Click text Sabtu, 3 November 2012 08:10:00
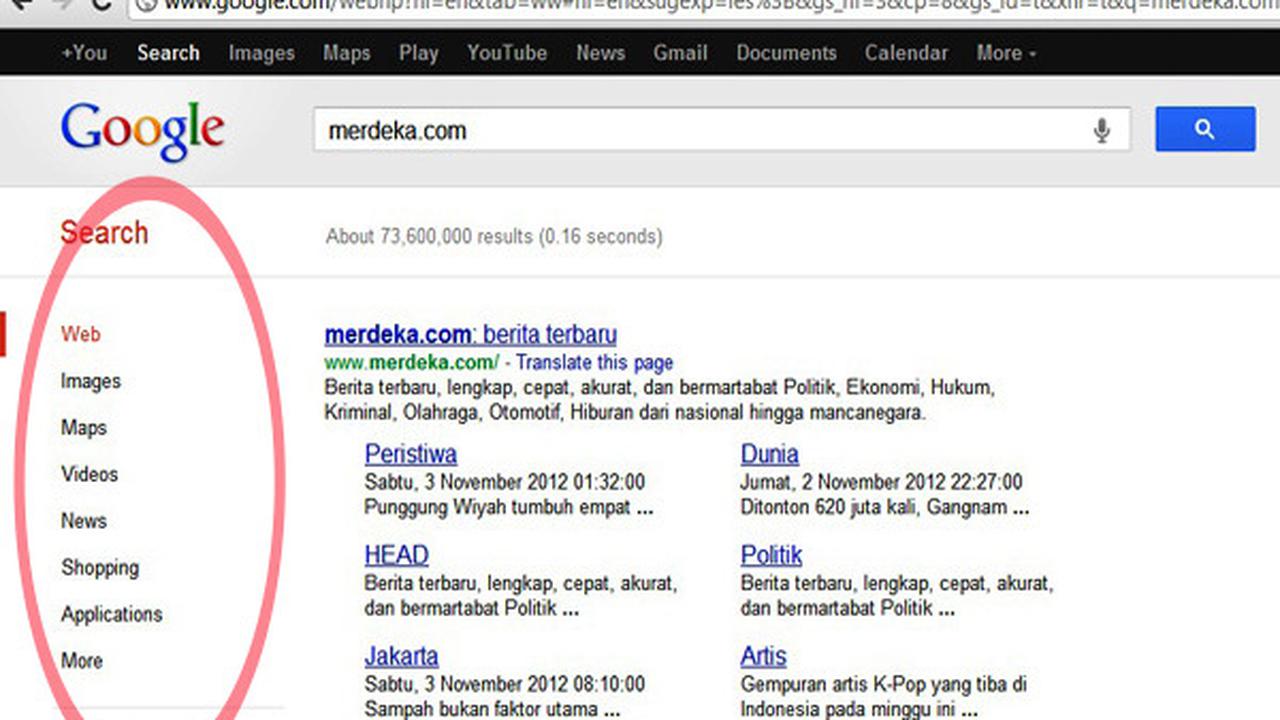Image resolution: width=1280 pixels, height=720 pixels. coord(504,685)
